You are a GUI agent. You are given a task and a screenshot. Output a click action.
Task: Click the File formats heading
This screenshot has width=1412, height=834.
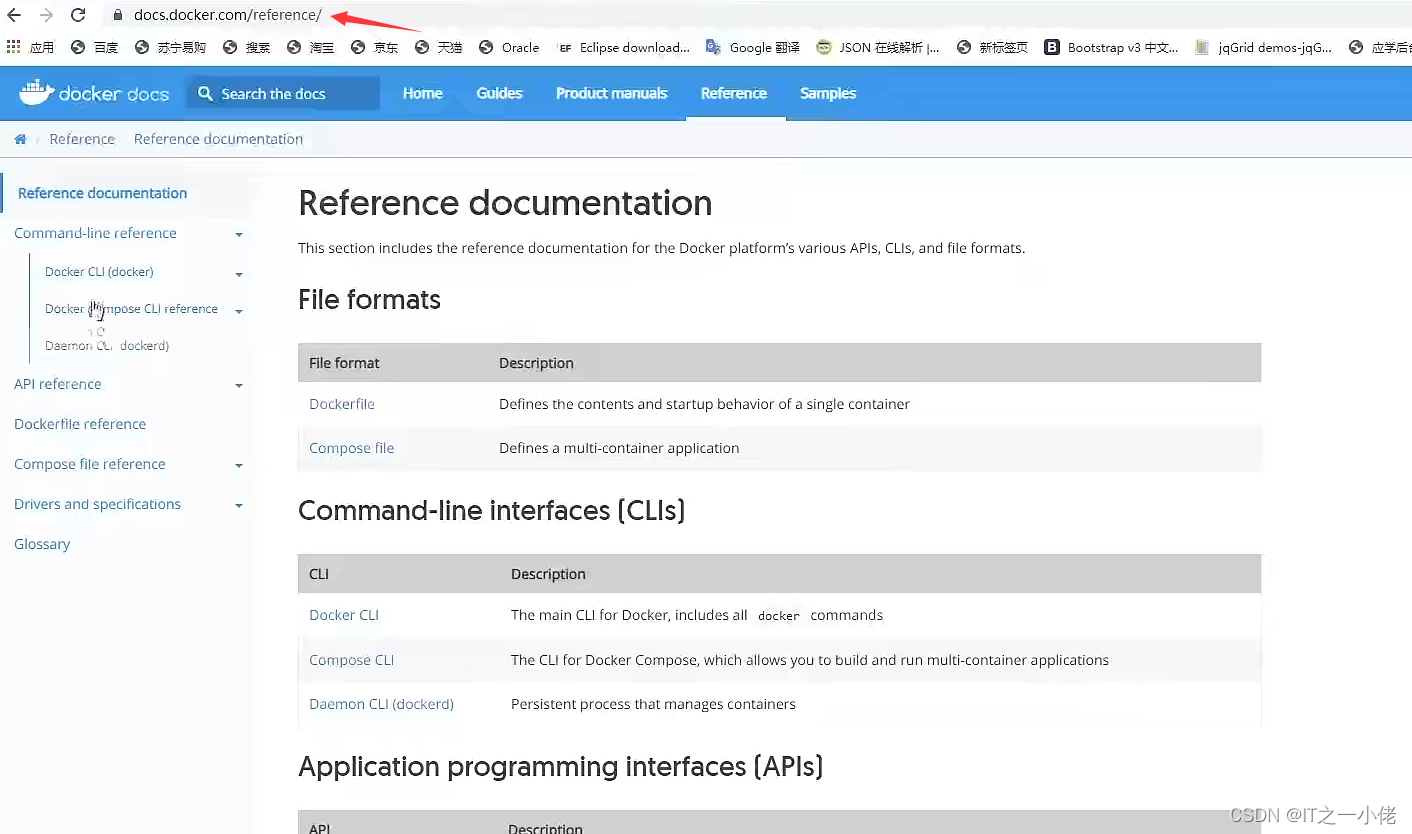pyautogui.click(x=369, y=299)
